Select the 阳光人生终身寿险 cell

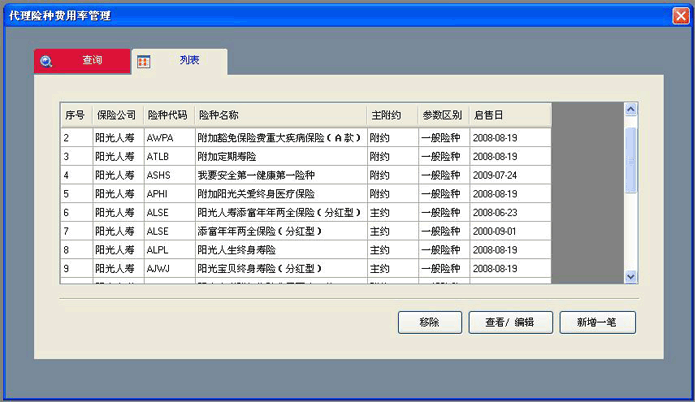pos(281,250)
